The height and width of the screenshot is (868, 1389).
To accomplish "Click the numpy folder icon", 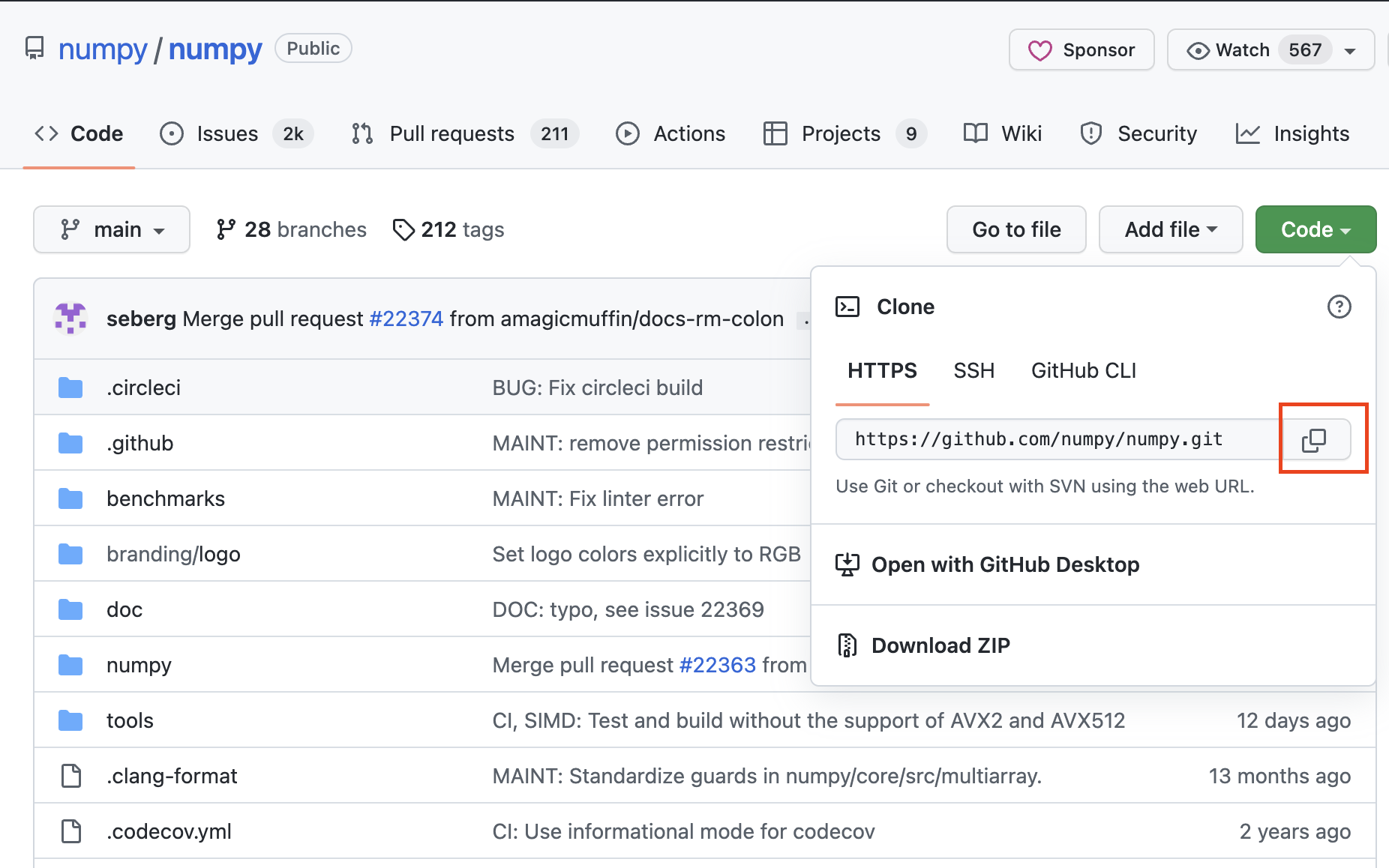I will click(x=70, y=665).
